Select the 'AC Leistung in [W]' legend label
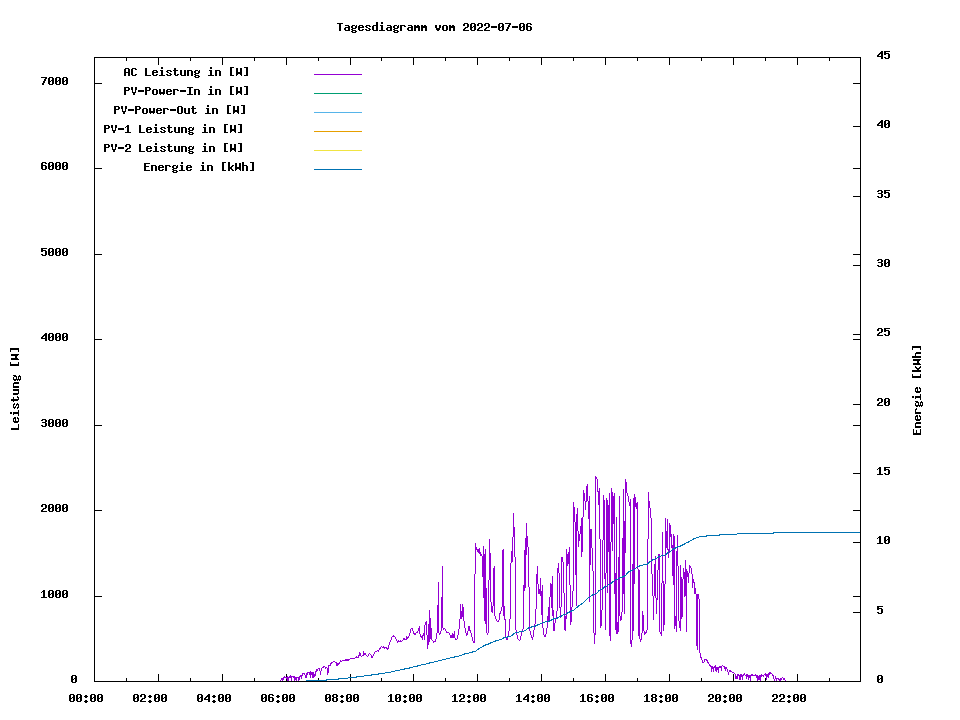960x720 pixels. (186, 72)
